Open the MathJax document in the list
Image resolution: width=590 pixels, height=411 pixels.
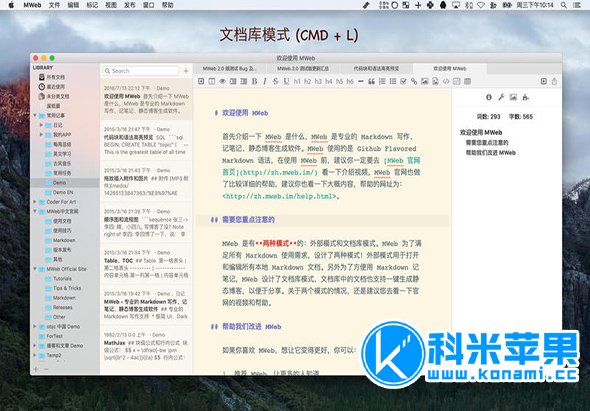click(146, 346)
